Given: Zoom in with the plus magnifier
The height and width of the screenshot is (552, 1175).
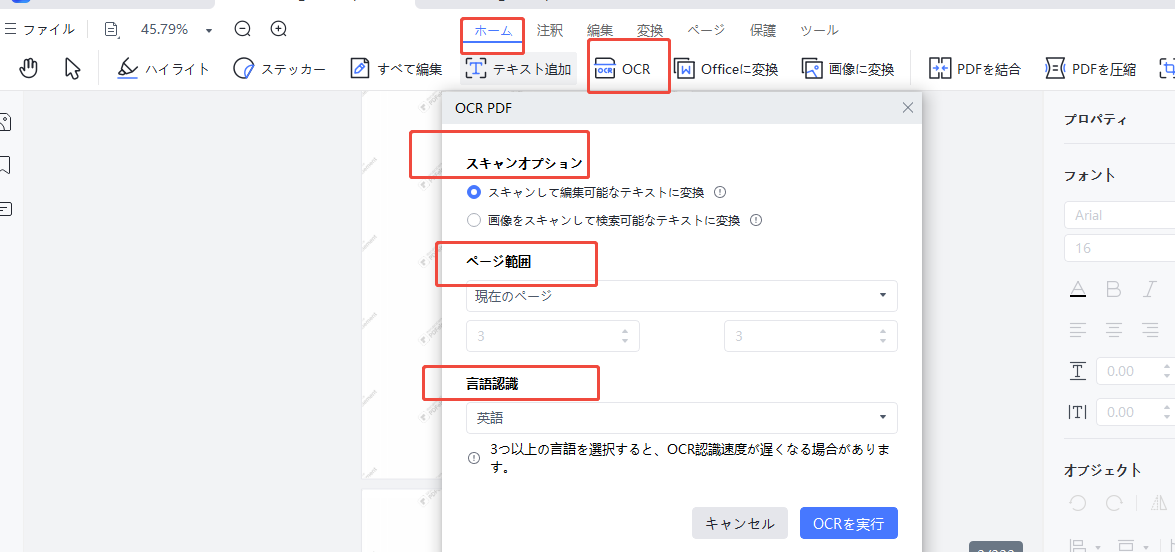Looking at the screenshot, I should point(279,29).
